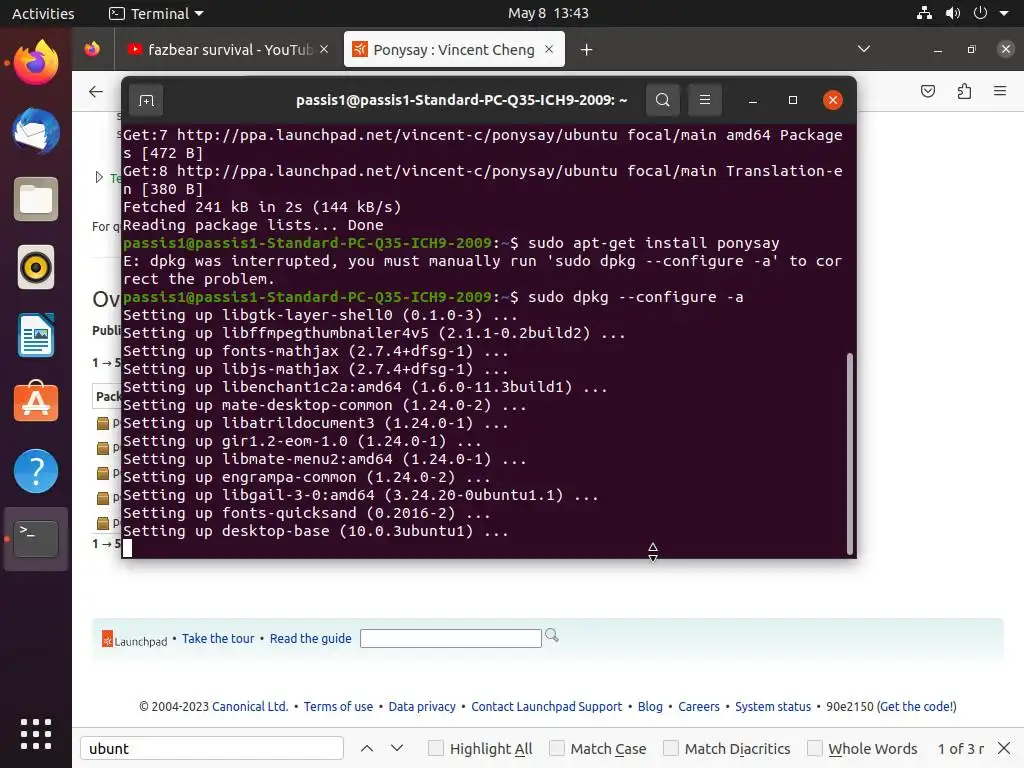The width and height of the screenshot is (1024, 768).
Task: Show Applications grid at dock bottom
Action: [36, 734]
